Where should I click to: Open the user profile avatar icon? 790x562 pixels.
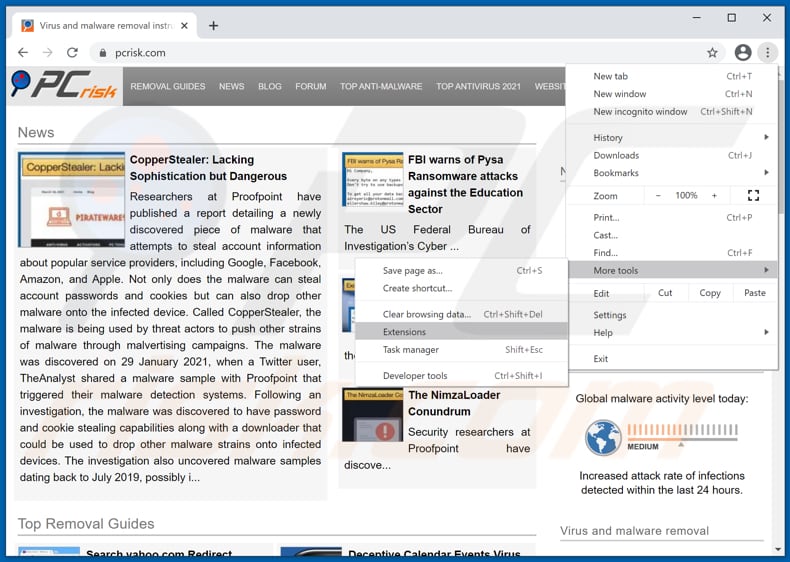pos(742,52)
